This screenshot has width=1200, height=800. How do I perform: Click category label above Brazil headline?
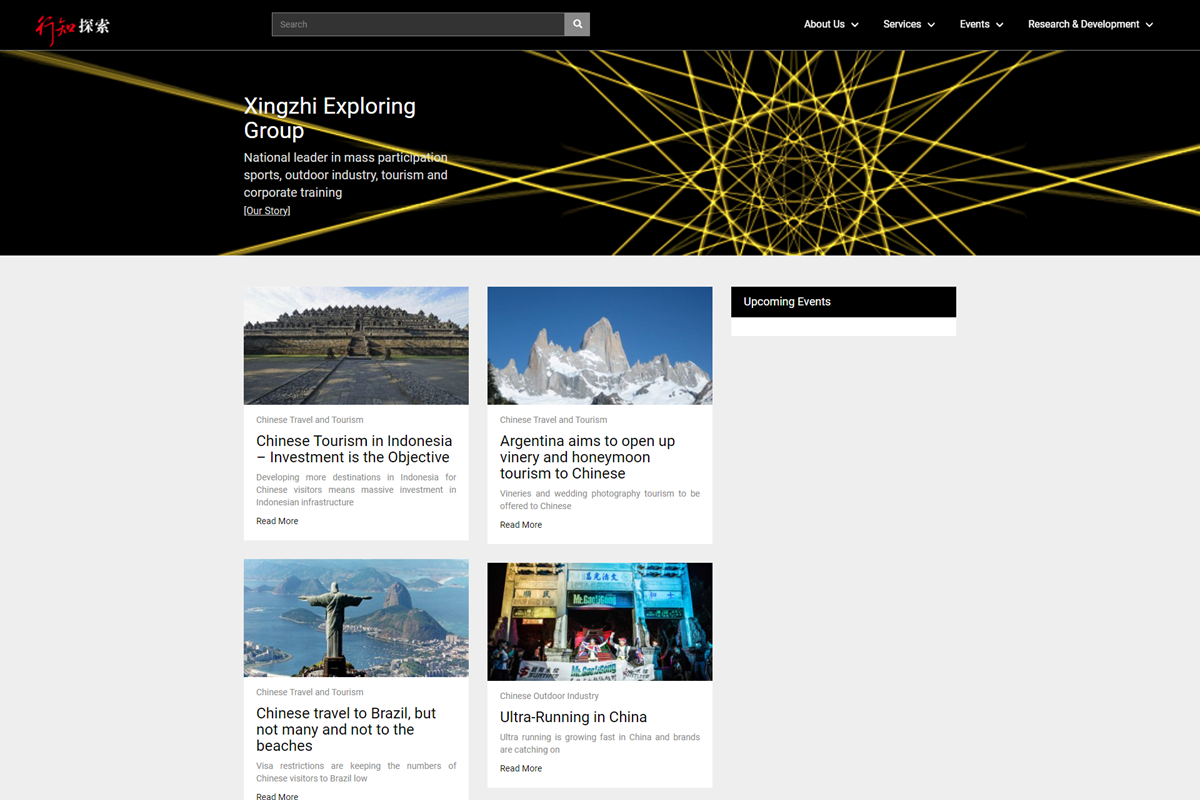click(310, 692)
